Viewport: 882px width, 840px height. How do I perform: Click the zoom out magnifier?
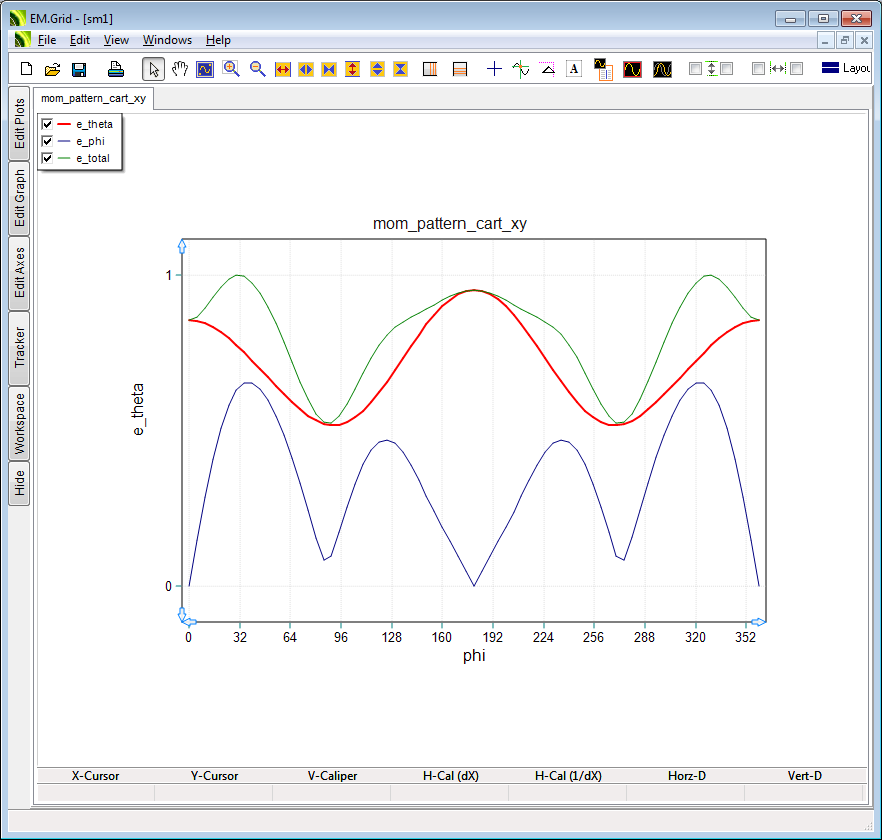pos(257,69)
